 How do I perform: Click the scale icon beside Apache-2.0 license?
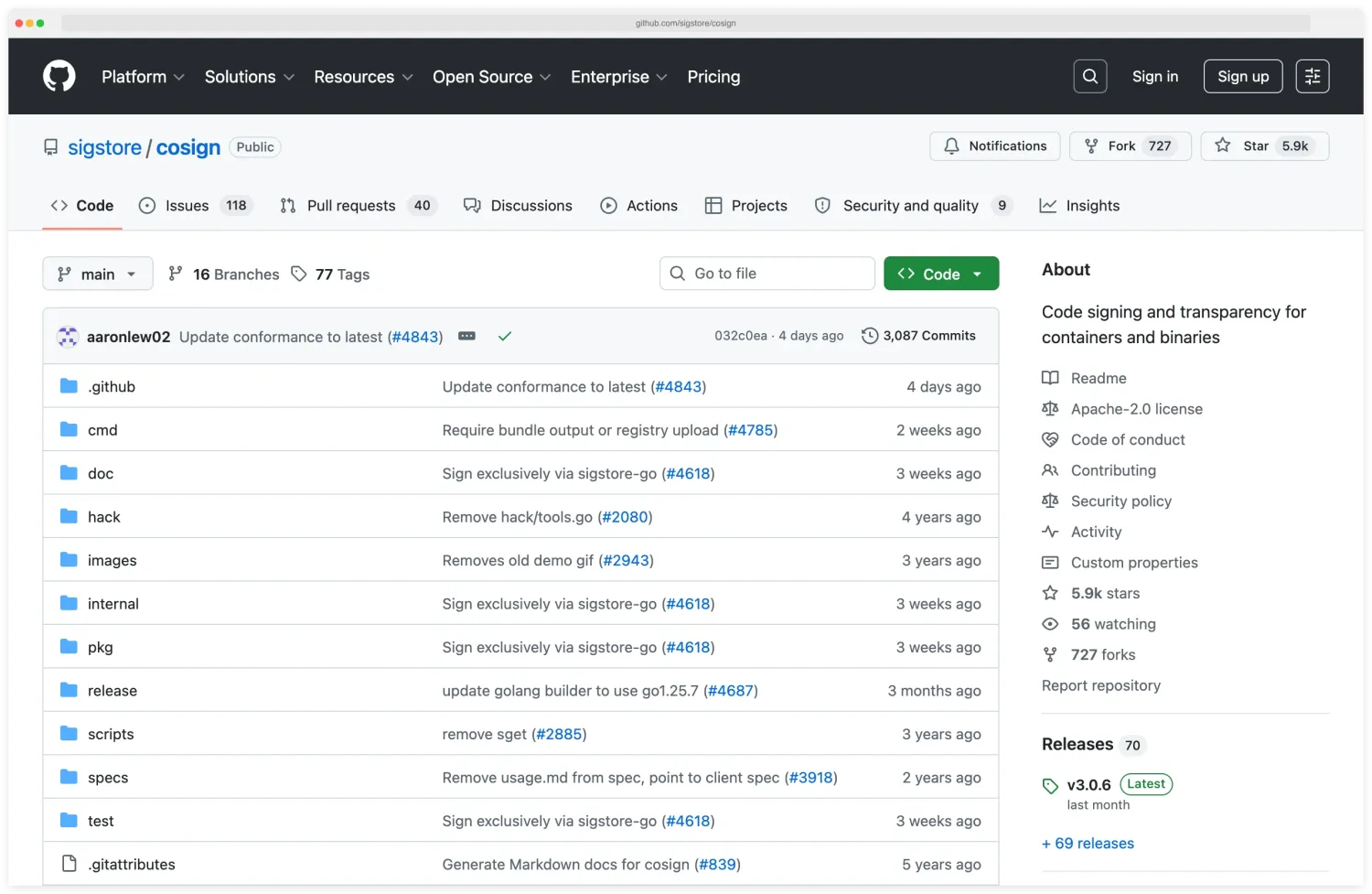click(x=1050, y=409)
